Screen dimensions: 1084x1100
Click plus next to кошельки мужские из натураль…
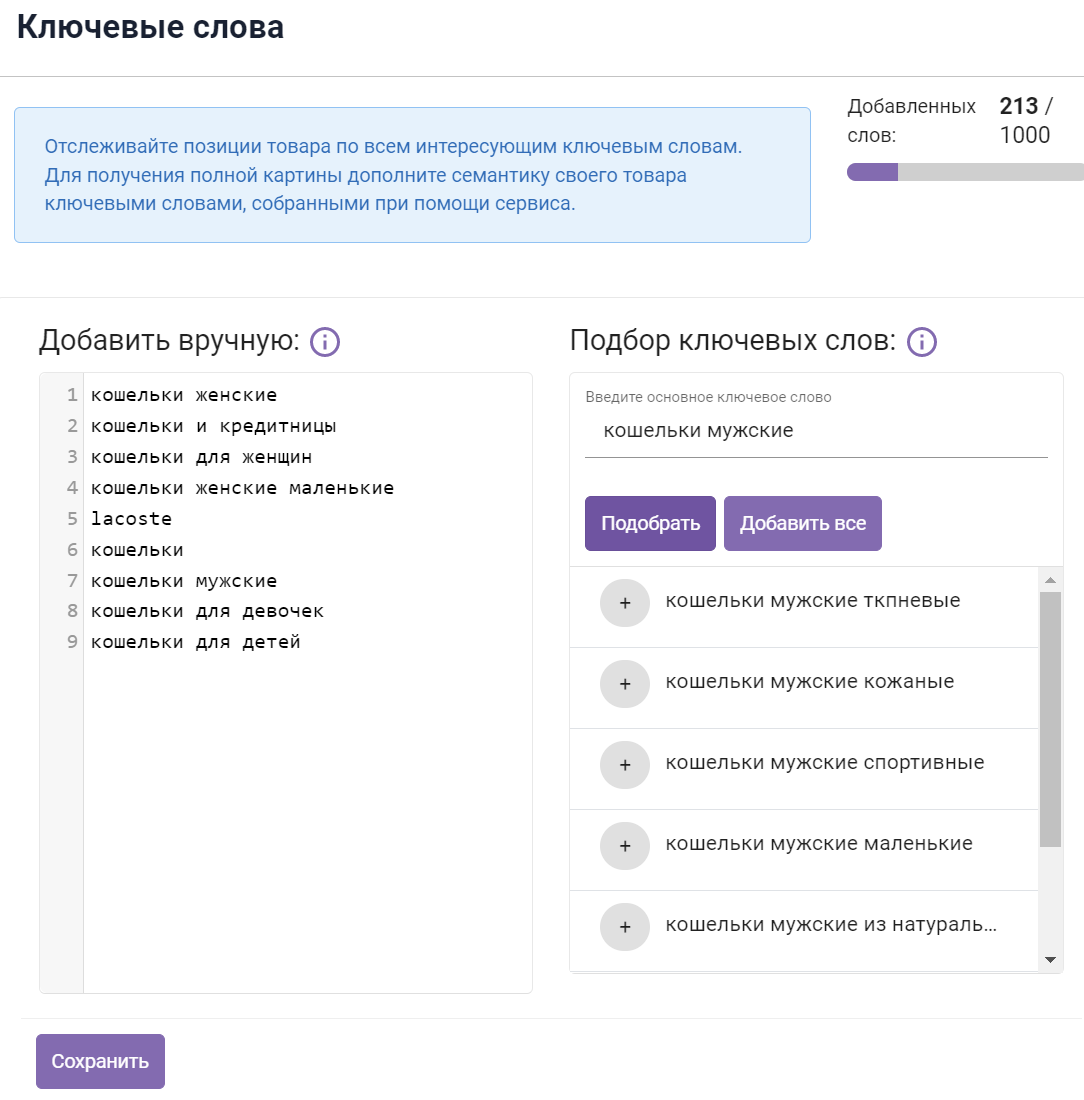click(x=625, y=927)
